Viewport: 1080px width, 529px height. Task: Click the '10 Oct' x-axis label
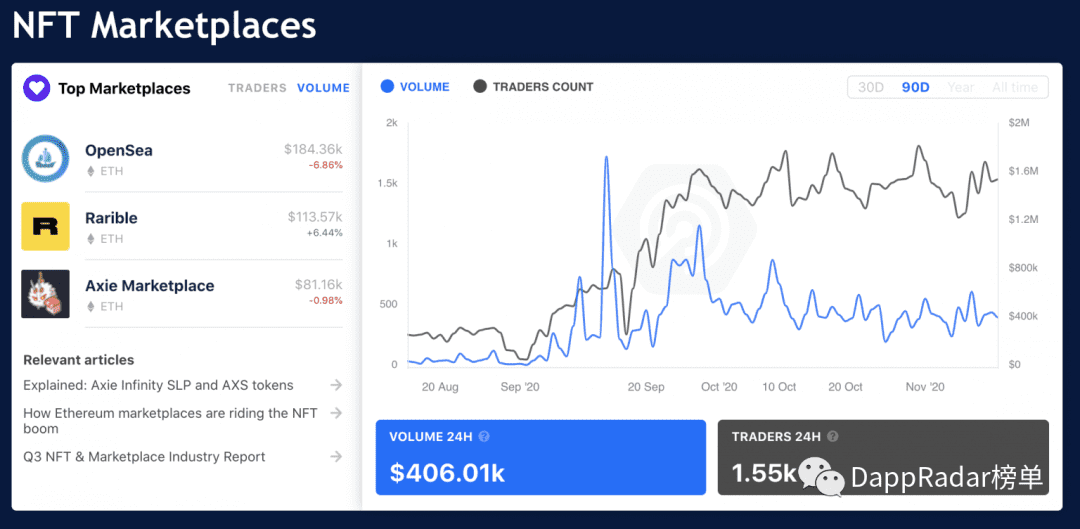[779, 387]
